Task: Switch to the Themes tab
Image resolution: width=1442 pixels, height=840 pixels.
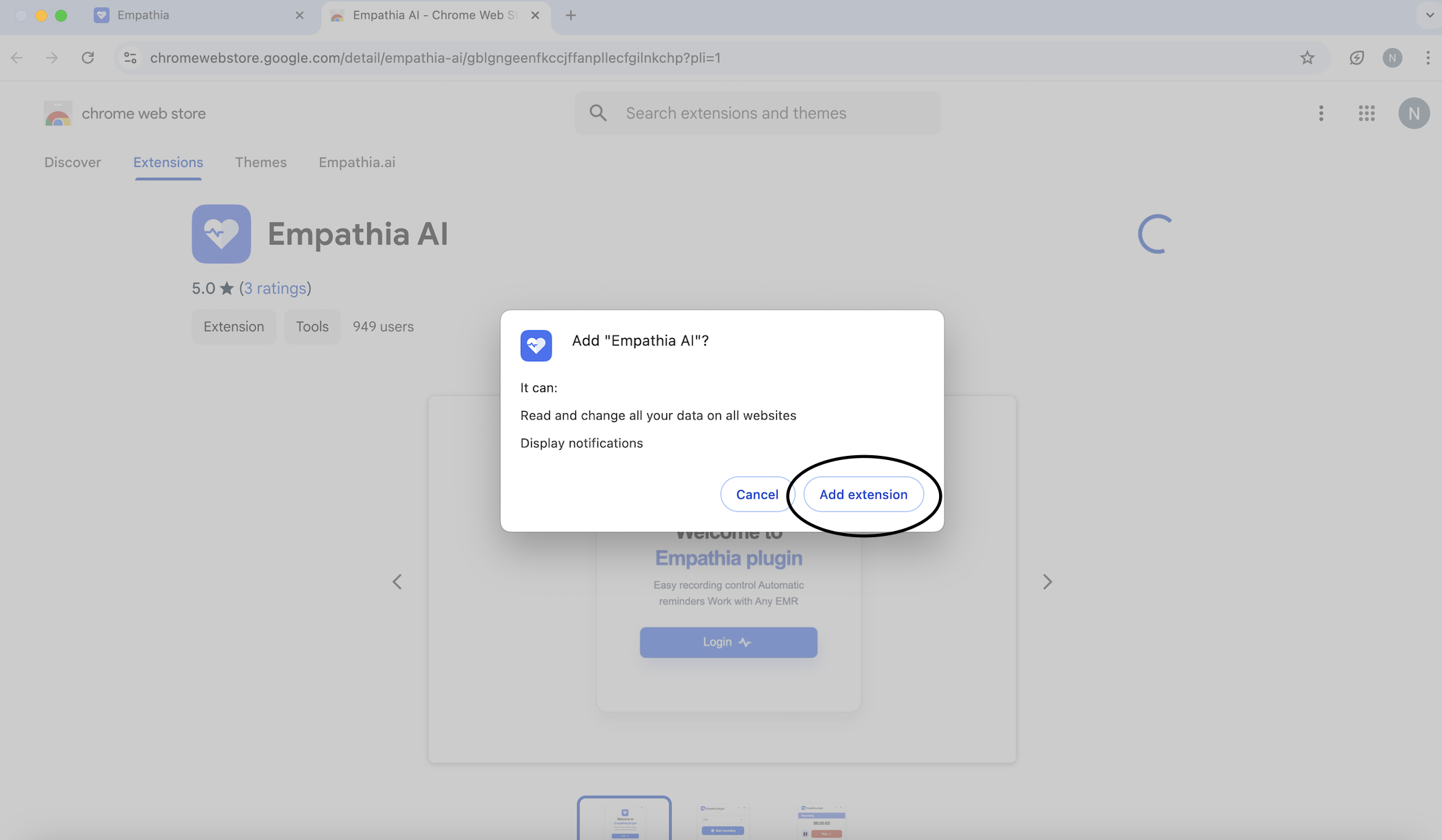Action: click(260, 163)
